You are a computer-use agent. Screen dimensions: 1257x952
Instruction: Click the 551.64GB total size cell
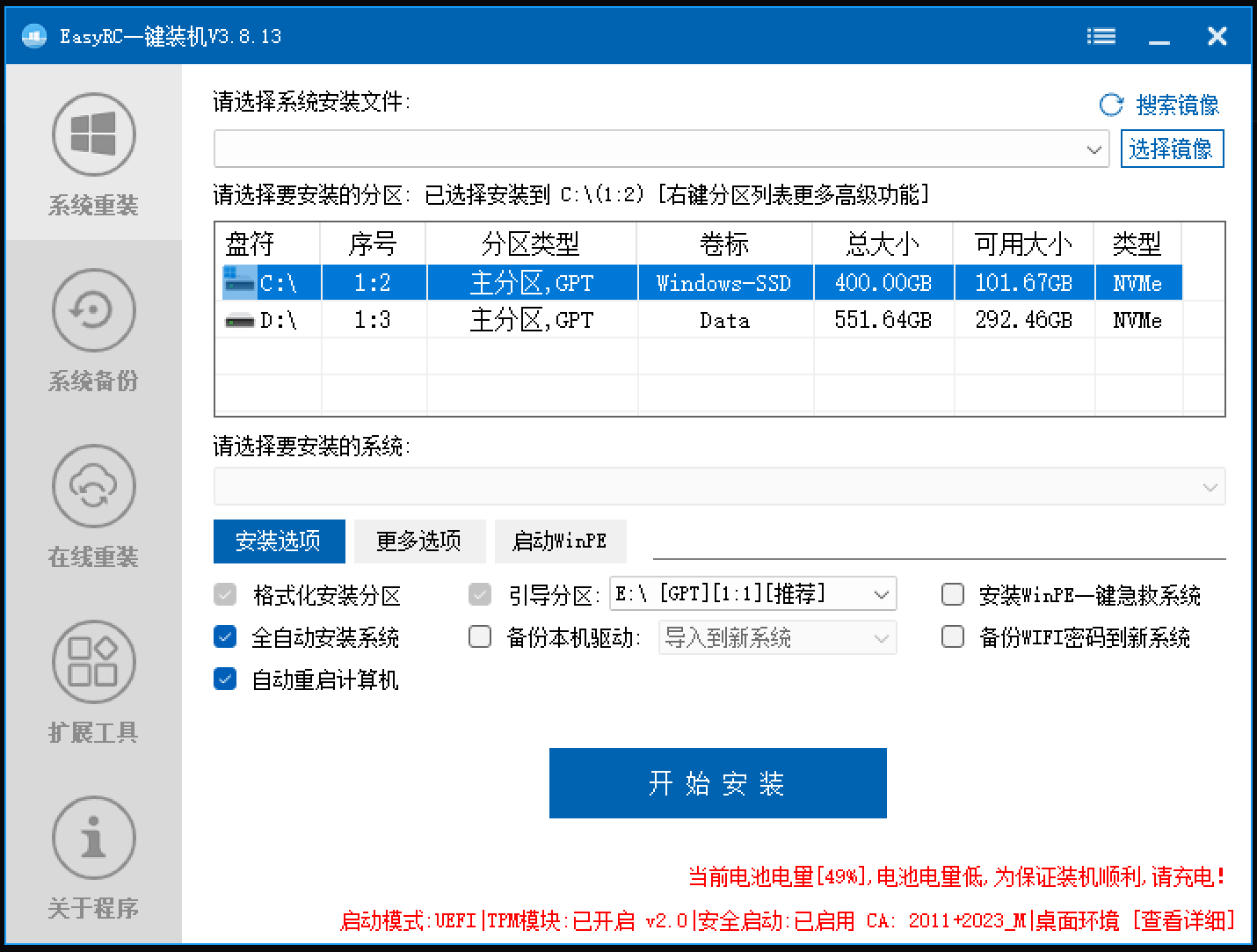point(883,320)
